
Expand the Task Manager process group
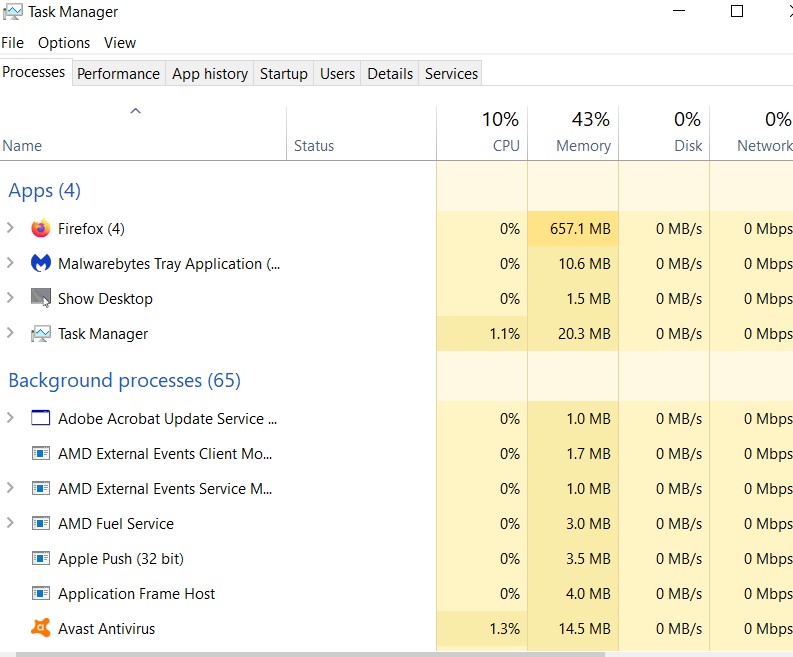click(x=10, y=333)
